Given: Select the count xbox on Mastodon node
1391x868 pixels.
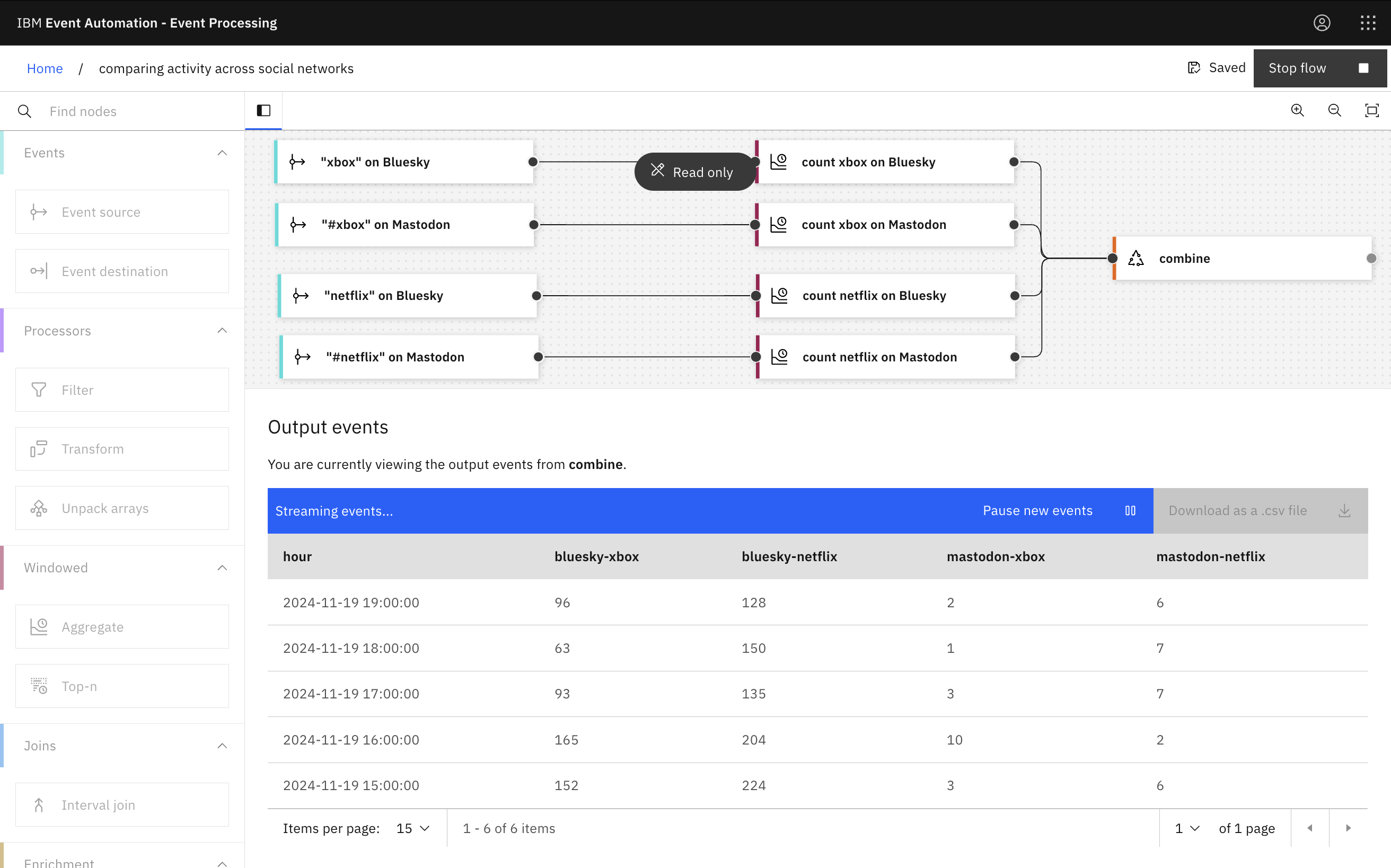Looking at the screenshot, I should (884, 225).
